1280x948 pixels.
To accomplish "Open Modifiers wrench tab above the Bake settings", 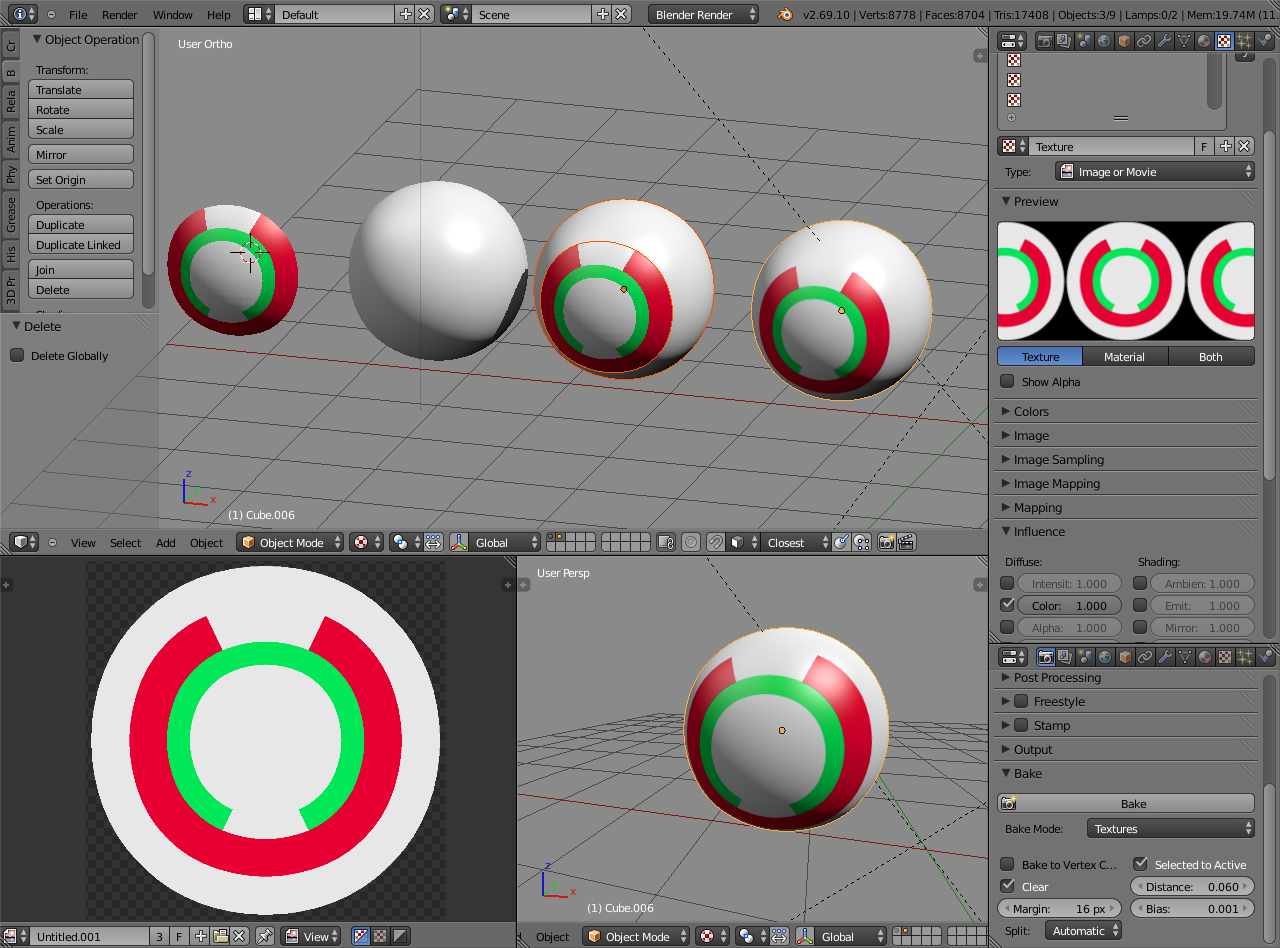I will (x=1164, y=657).
